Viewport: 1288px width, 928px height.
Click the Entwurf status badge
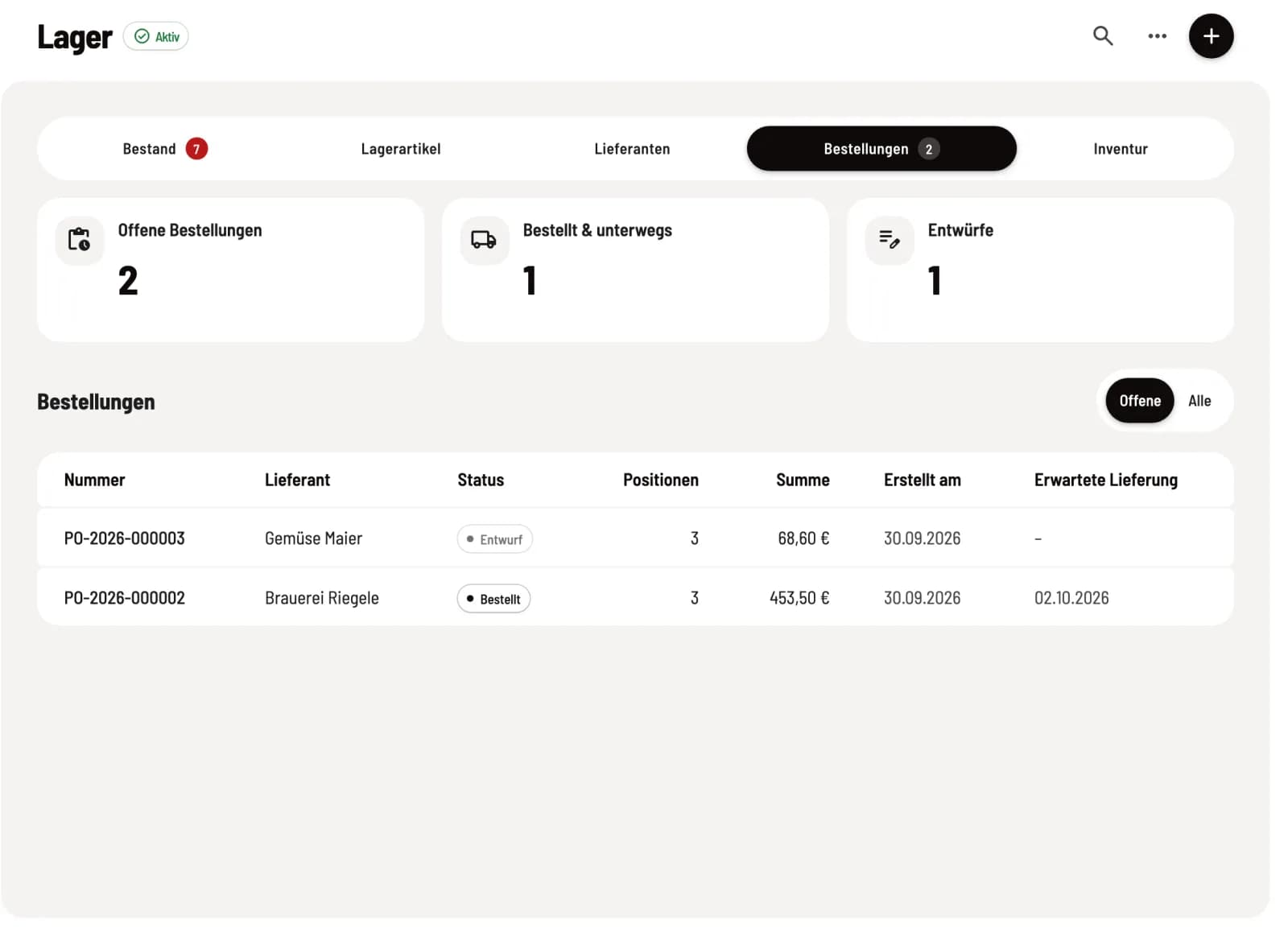point(494,539)
